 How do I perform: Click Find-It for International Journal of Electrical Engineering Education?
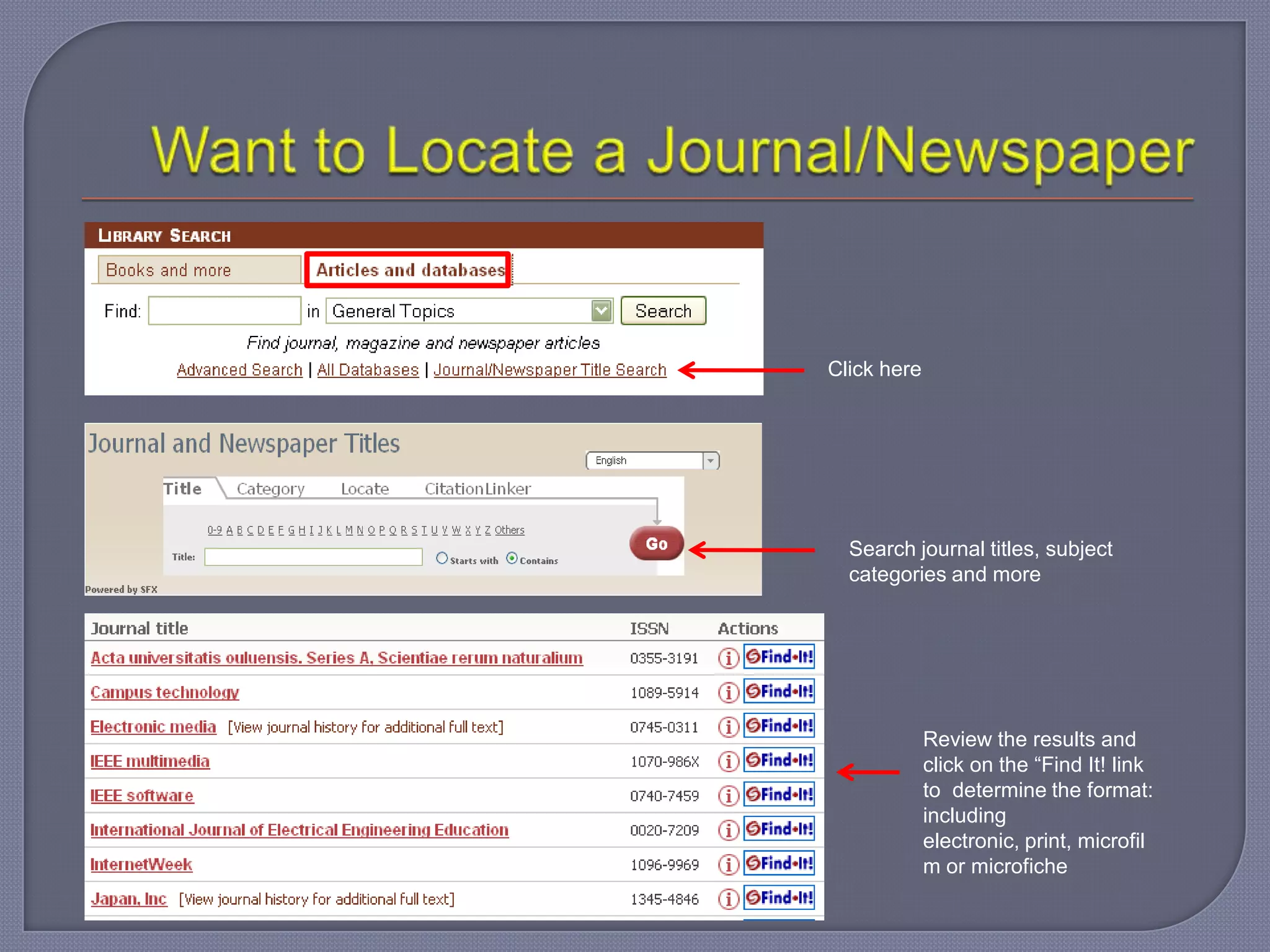click(x=779, y=829)
